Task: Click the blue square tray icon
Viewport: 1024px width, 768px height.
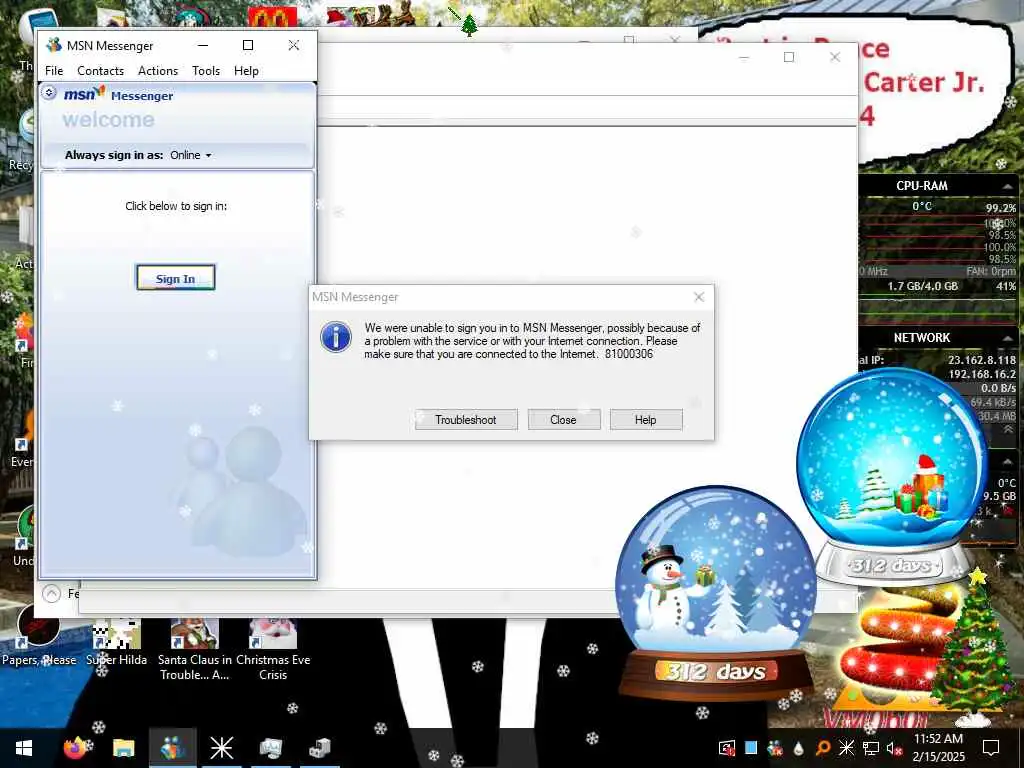Action: pyautogui.click(x=751, y=748)
